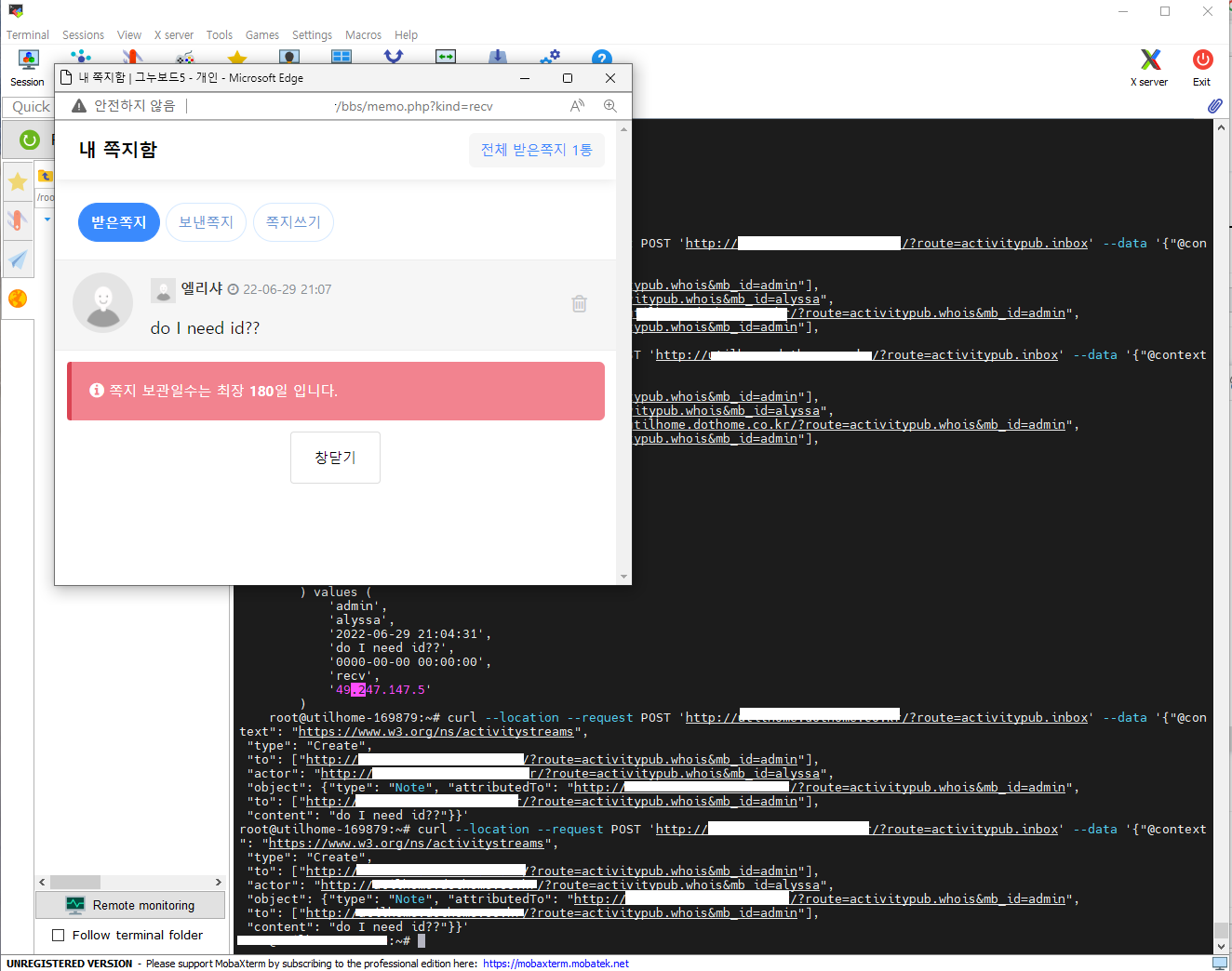This screenshot has width=1232, height=971.
Task: Click the terminal scrollbar down arrow
Action: (1221, 947)
